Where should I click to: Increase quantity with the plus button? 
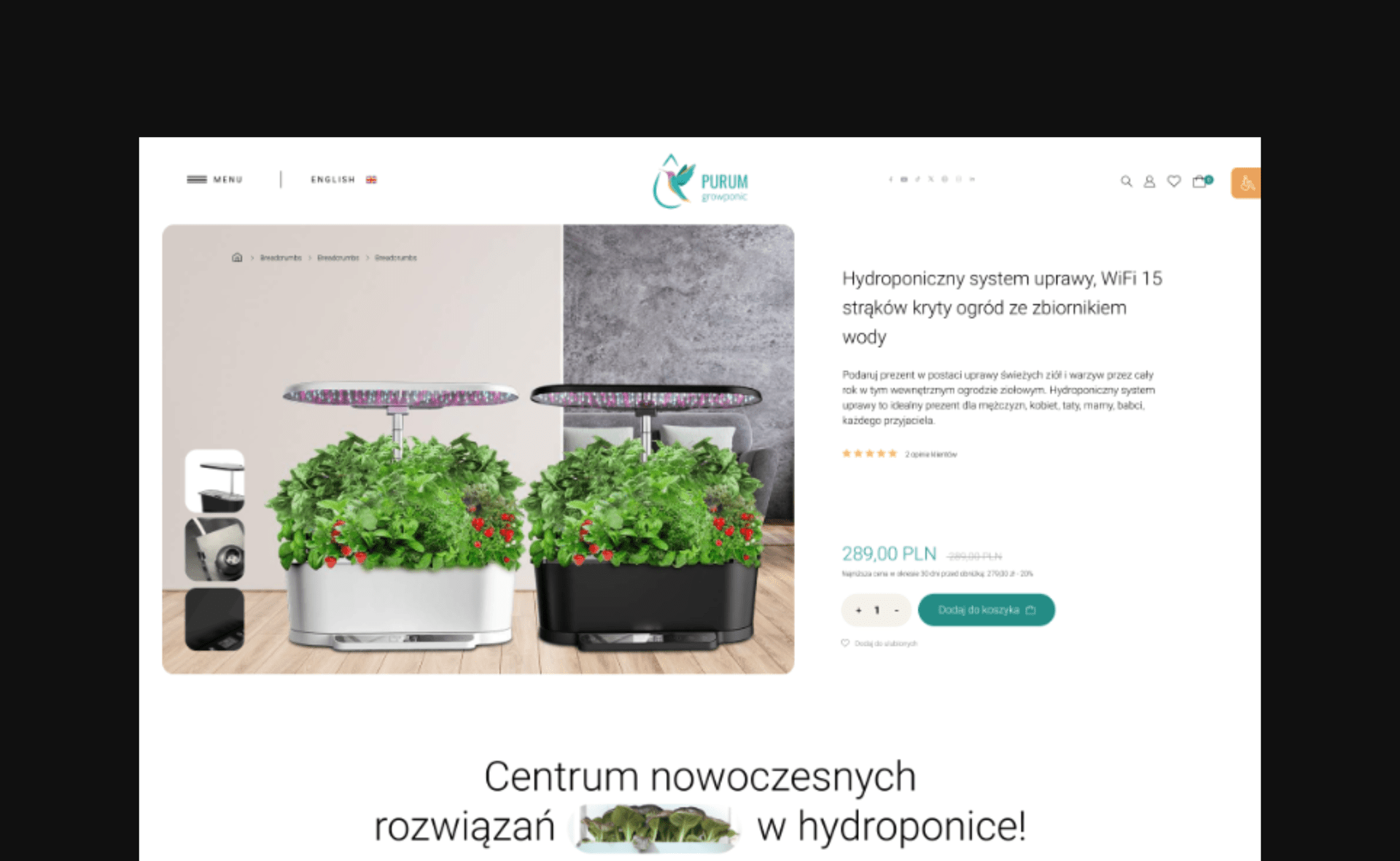point(858,610)
